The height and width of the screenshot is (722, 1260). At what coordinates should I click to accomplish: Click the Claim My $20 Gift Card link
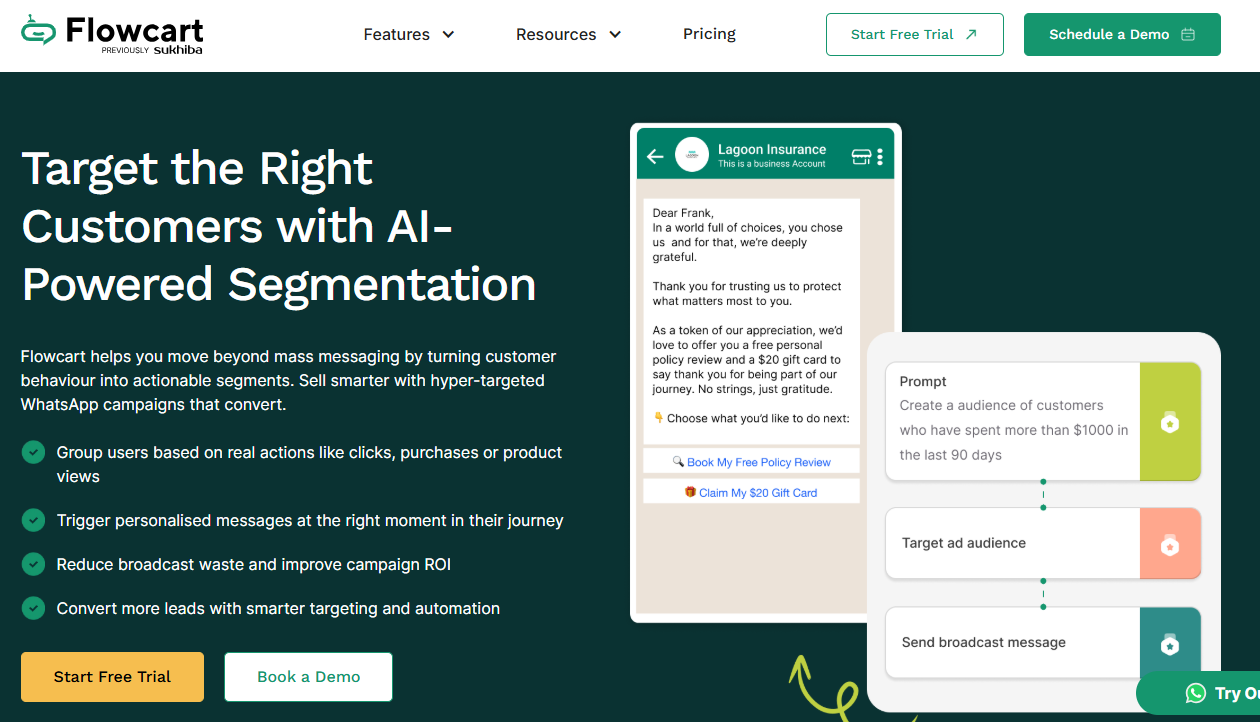click(752, 492)
